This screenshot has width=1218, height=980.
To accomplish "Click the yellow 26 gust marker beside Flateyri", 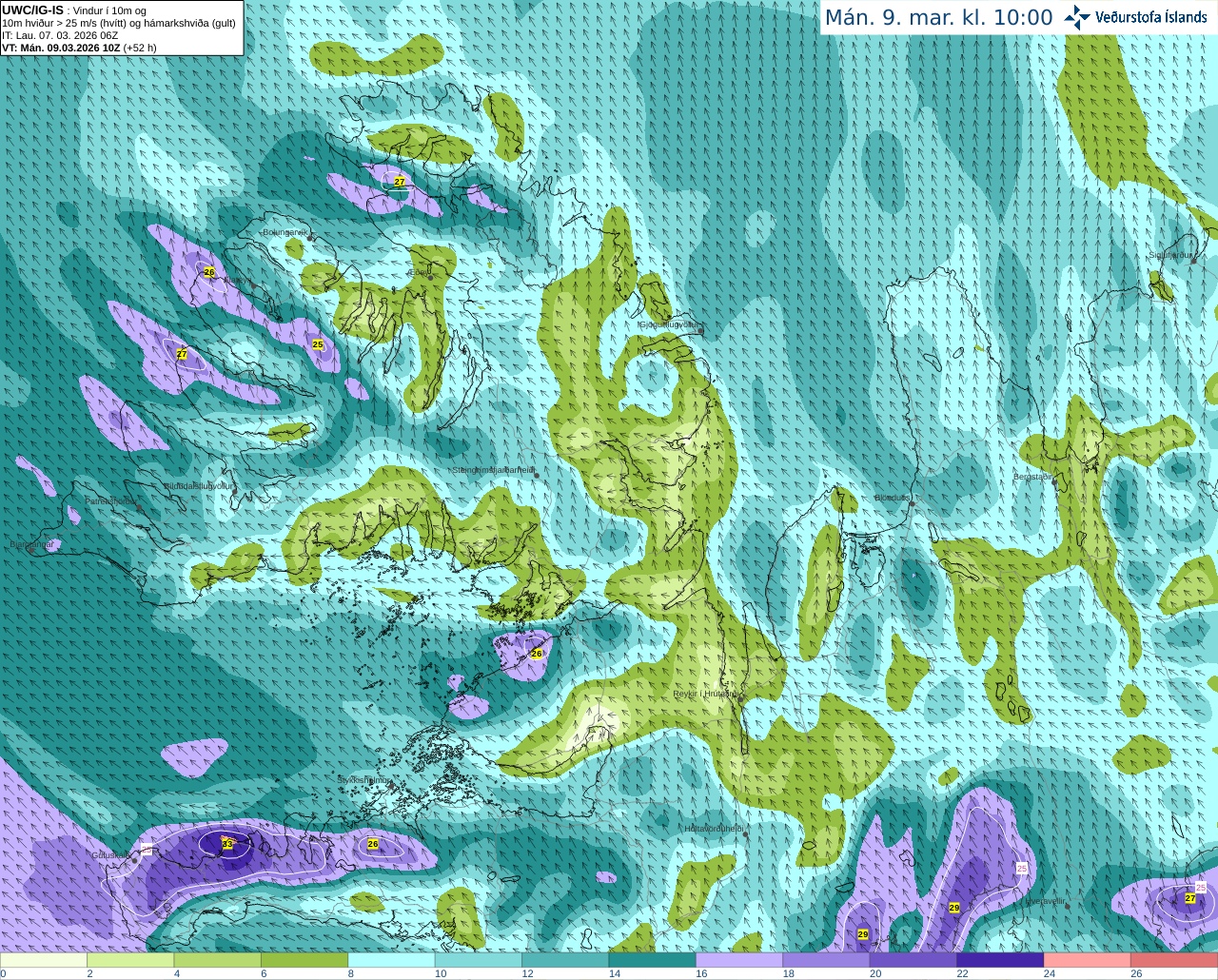I will pos(209,272).
